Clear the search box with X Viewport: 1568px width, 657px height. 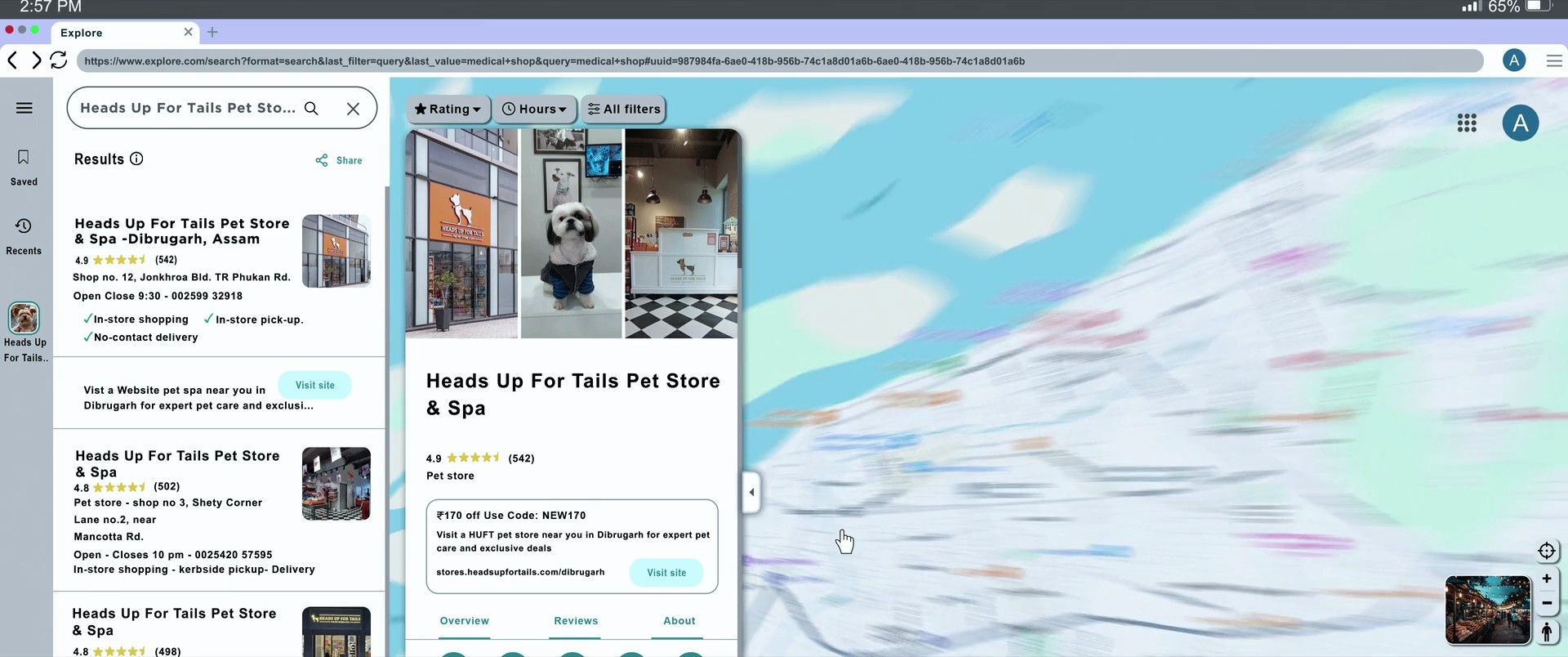pos(353,109)
